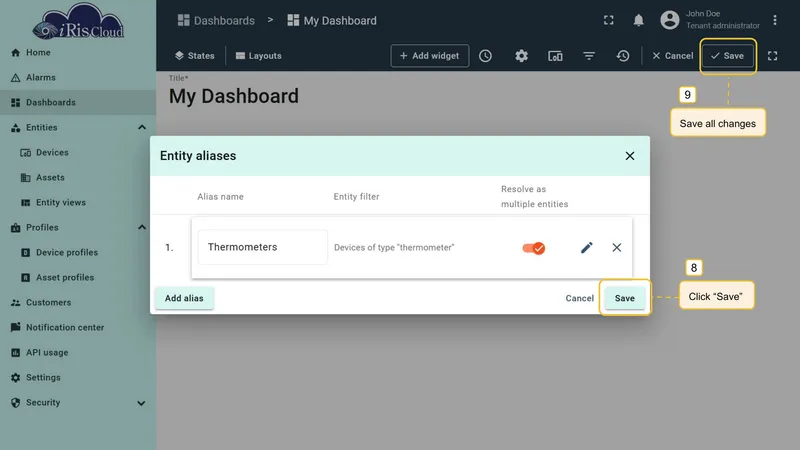Open the user menu three-dot icon
800x450 pixels.
774,20
